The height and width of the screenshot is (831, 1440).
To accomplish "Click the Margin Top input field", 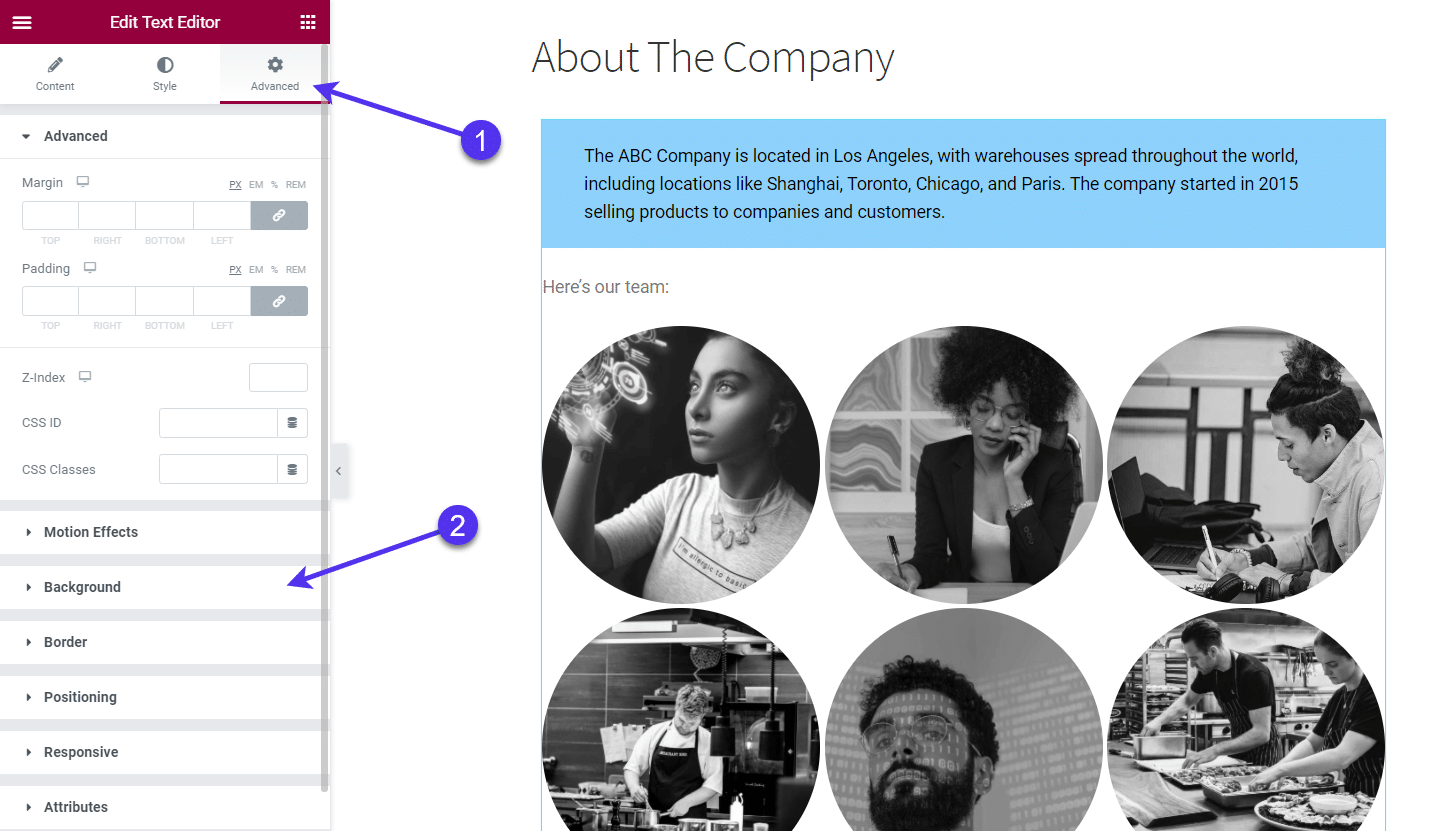I will click(x=50, y=216).
